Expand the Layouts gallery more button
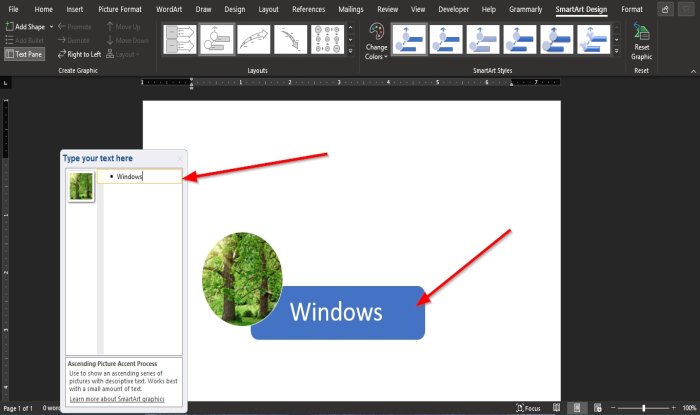 pos(350,51)
